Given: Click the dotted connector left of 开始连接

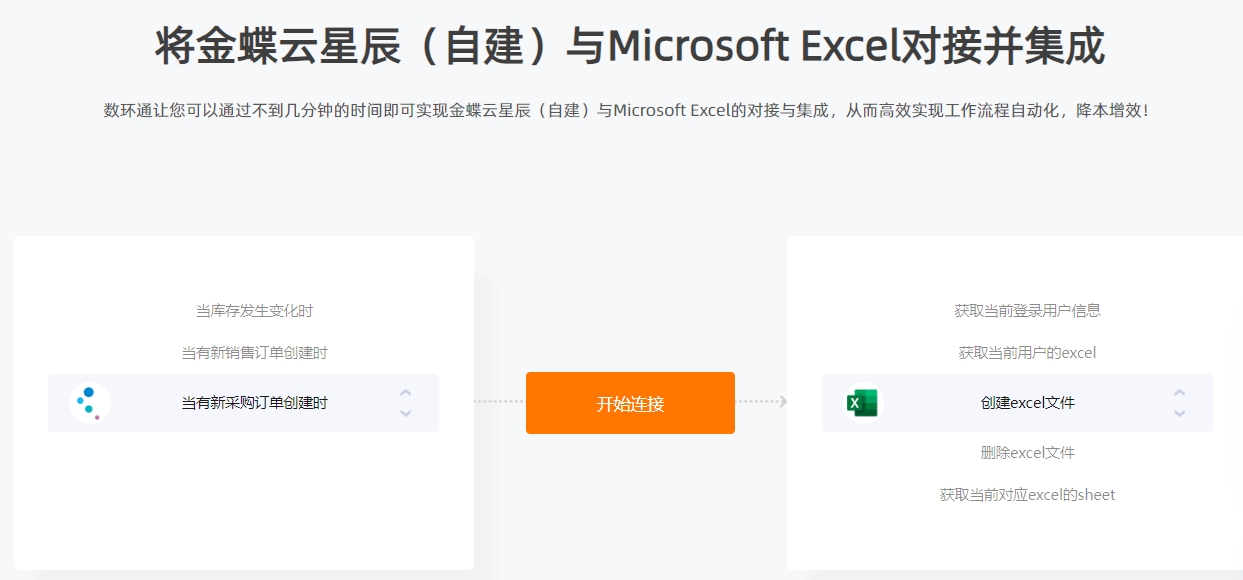Looking at the screenshot, I should pyautogui.click(x=498, y=402).
